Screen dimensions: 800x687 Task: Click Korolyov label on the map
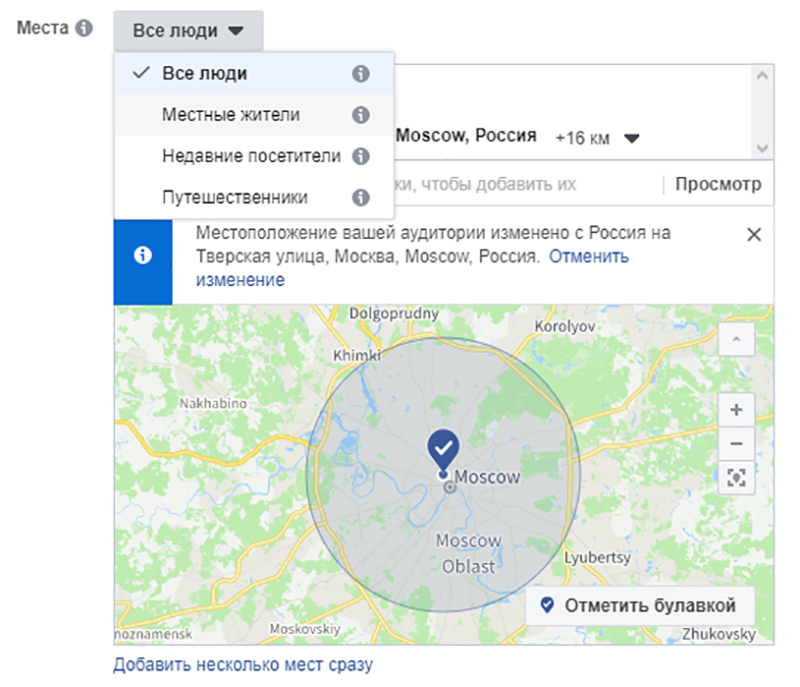(x=565, y=326)
